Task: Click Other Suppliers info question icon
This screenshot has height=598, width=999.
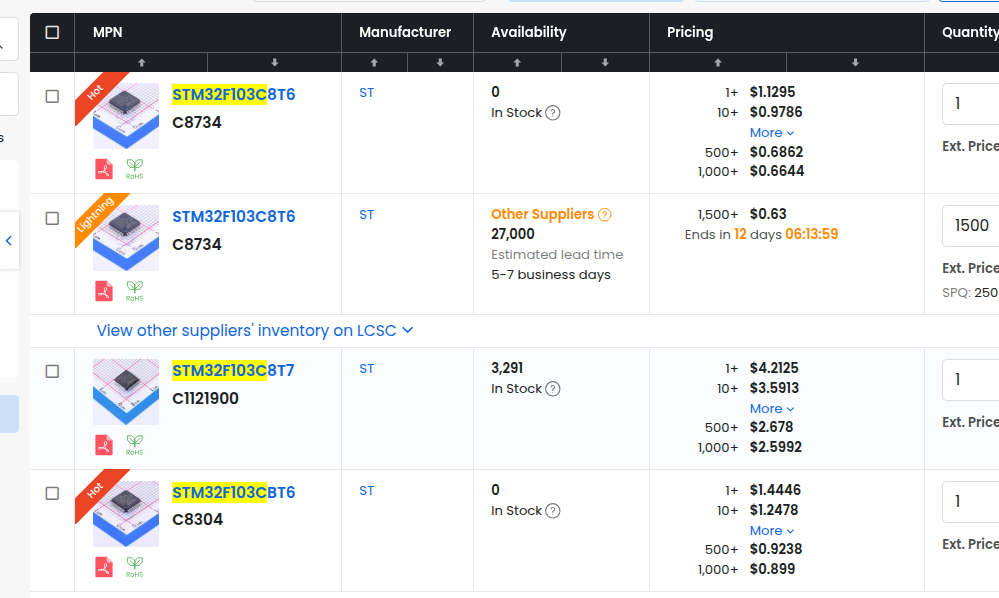Action: [x=604, y=215]
